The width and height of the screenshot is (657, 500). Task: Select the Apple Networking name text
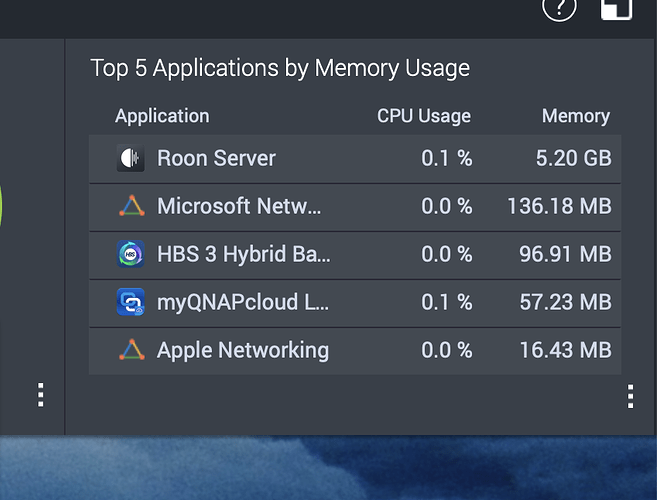click(x=243, y=350)
